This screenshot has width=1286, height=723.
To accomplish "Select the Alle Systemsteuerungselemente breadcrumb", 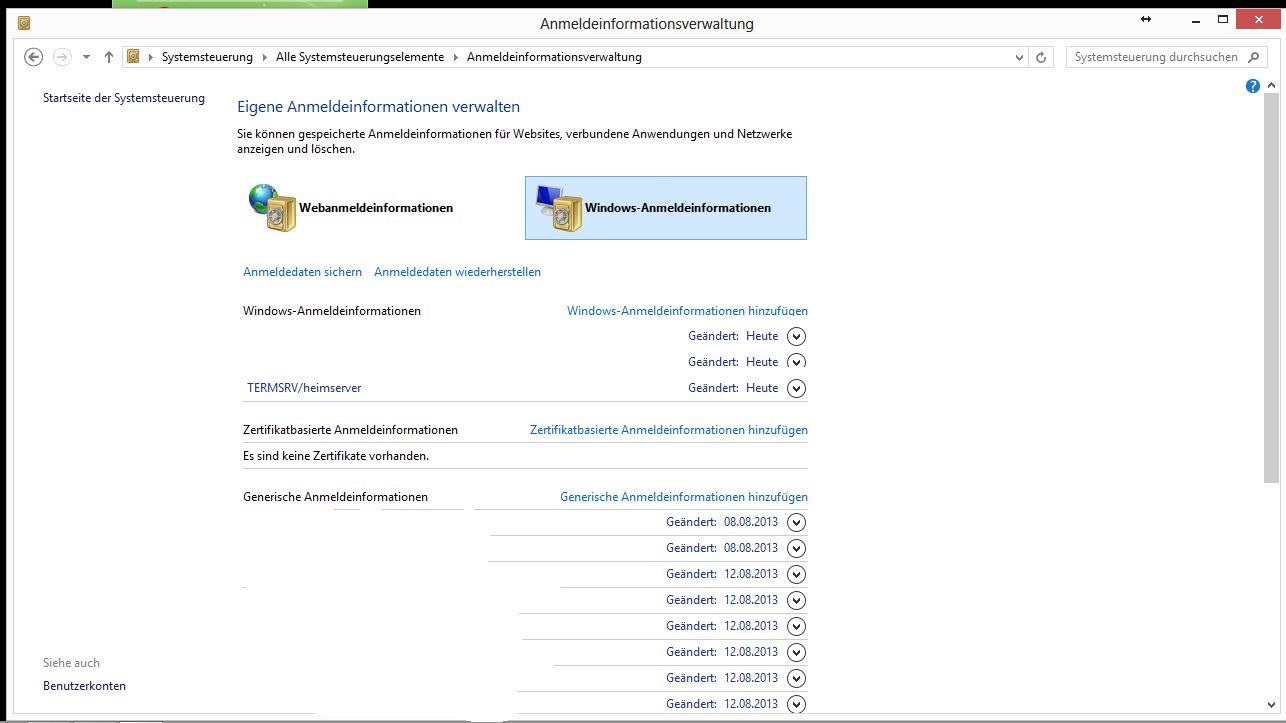I will point(360,57).
